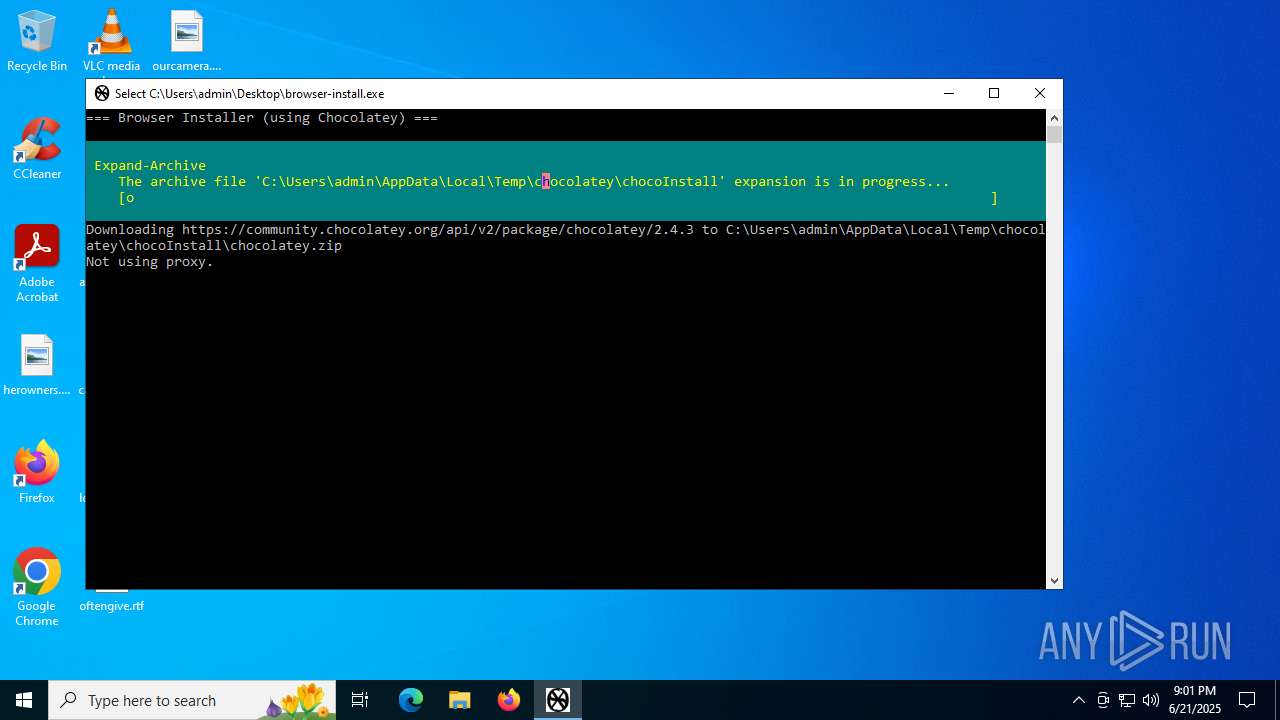Click the console scrollbar up arrow
The height and width of the screenshot is (720, 1280).
point(1054,118)
